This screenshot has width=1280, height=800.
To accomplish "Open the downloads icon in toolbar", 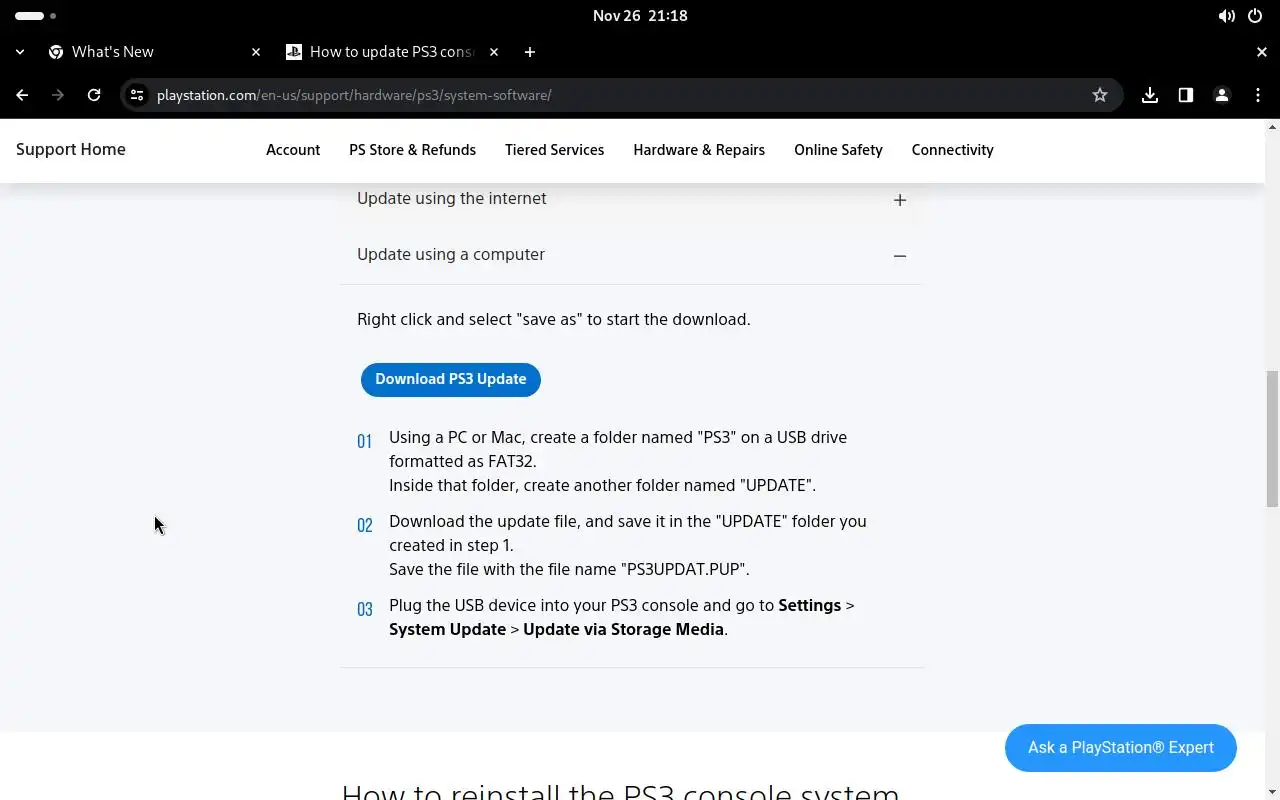I will click(x=1150, y=95).
